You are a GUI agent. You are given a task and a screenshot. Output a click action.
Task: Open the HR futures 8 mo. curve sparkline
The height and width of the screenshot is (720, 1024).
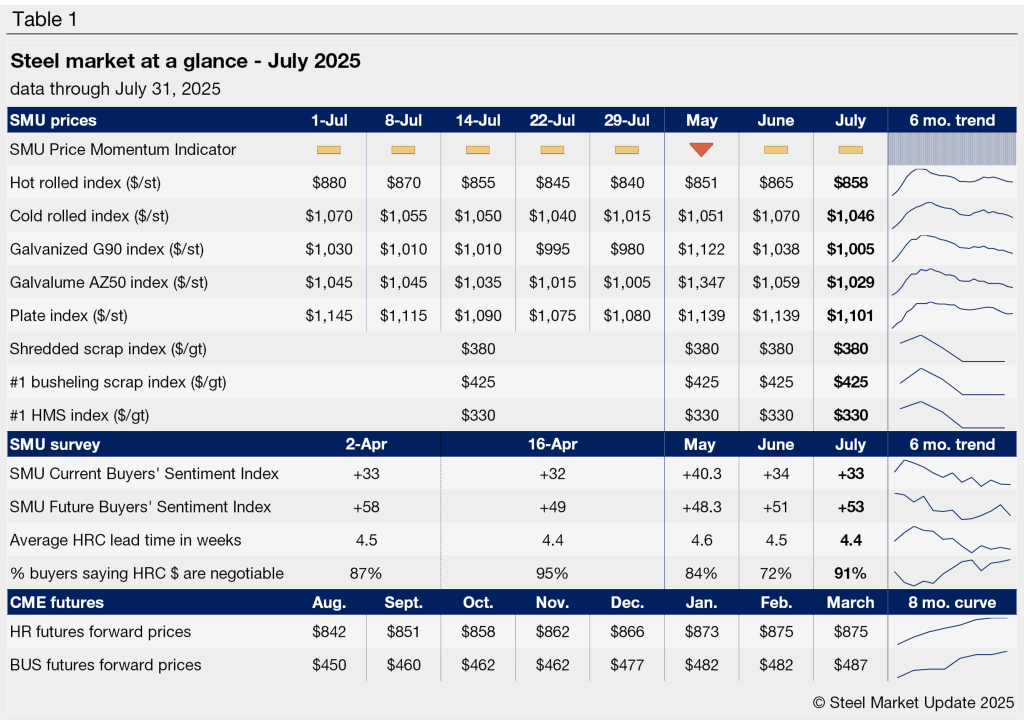pyautogui.click(x=952, y=632)
